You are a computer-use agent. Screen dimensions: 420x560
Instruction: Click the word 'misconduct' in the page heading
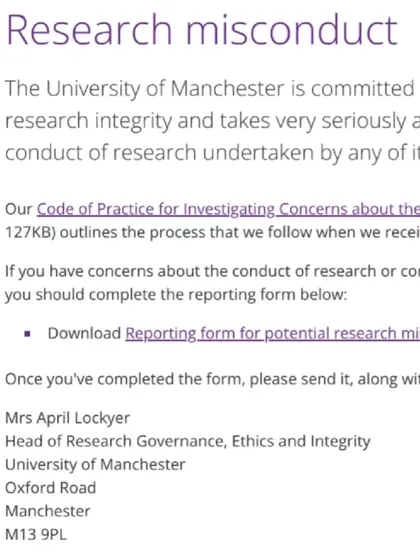click(x=291, y=29)
